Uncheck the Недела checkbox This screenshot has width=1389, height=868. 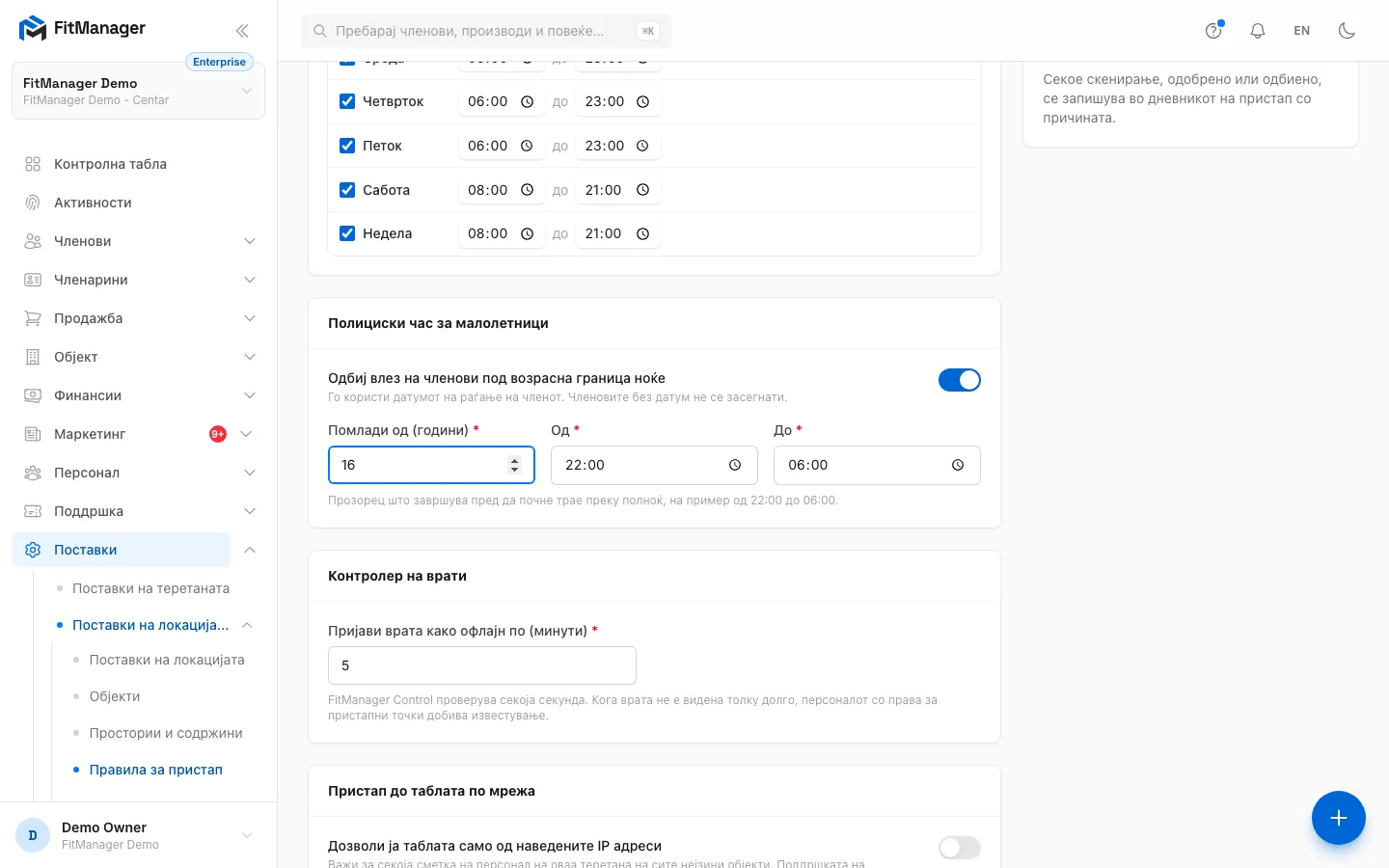[347, 233]
